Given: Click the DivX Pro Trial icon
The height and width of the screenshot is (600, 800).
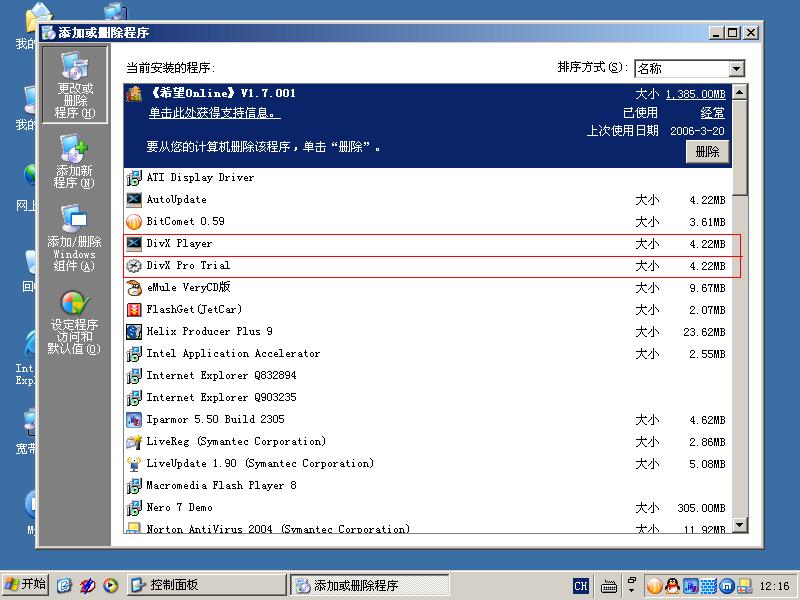Looking at the screenshot, I should [134, 265].
